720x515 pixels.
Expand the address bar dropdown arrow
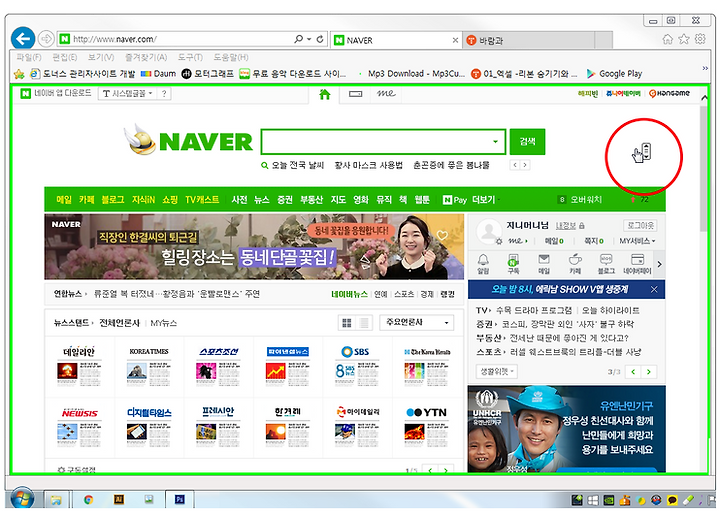pos(309,39)
